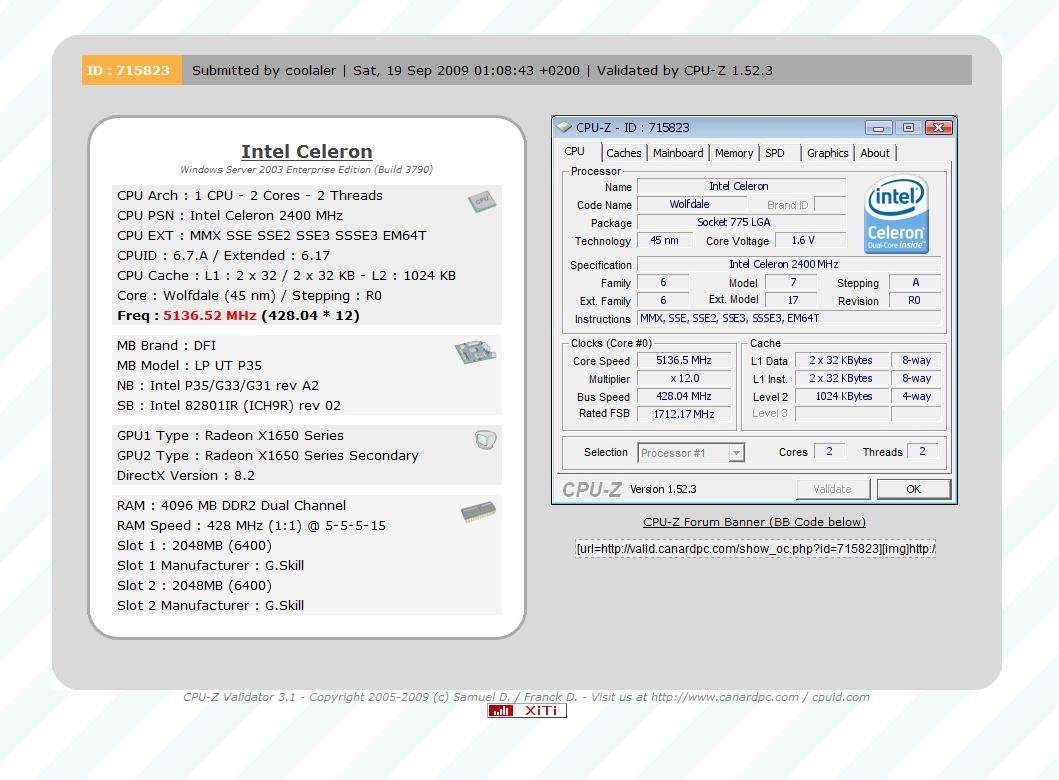Open the Caches tab

point(623,153)
